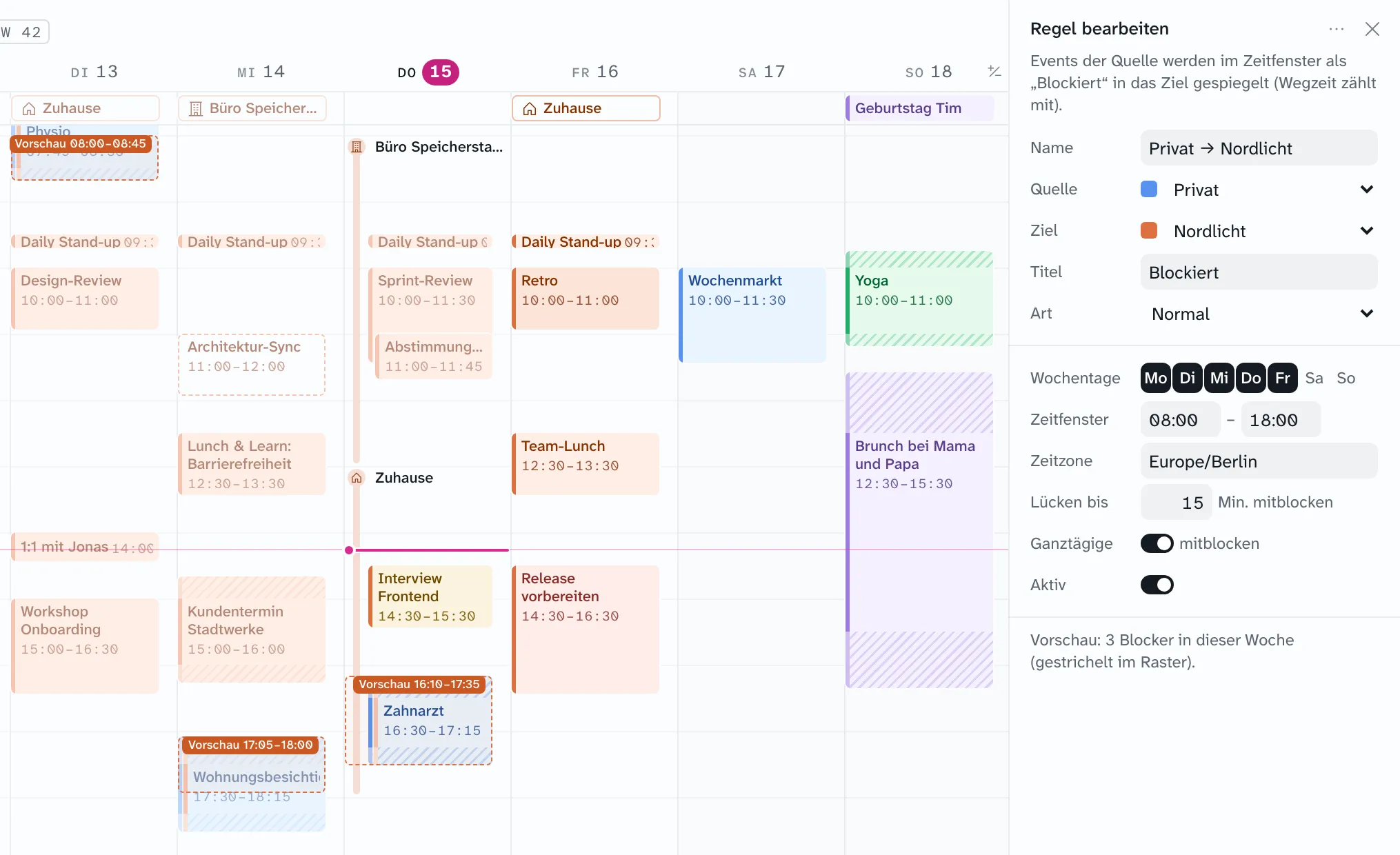Click the Lücken bis minutes field 15
The image size is (1400, 855).
point(1176,502)
